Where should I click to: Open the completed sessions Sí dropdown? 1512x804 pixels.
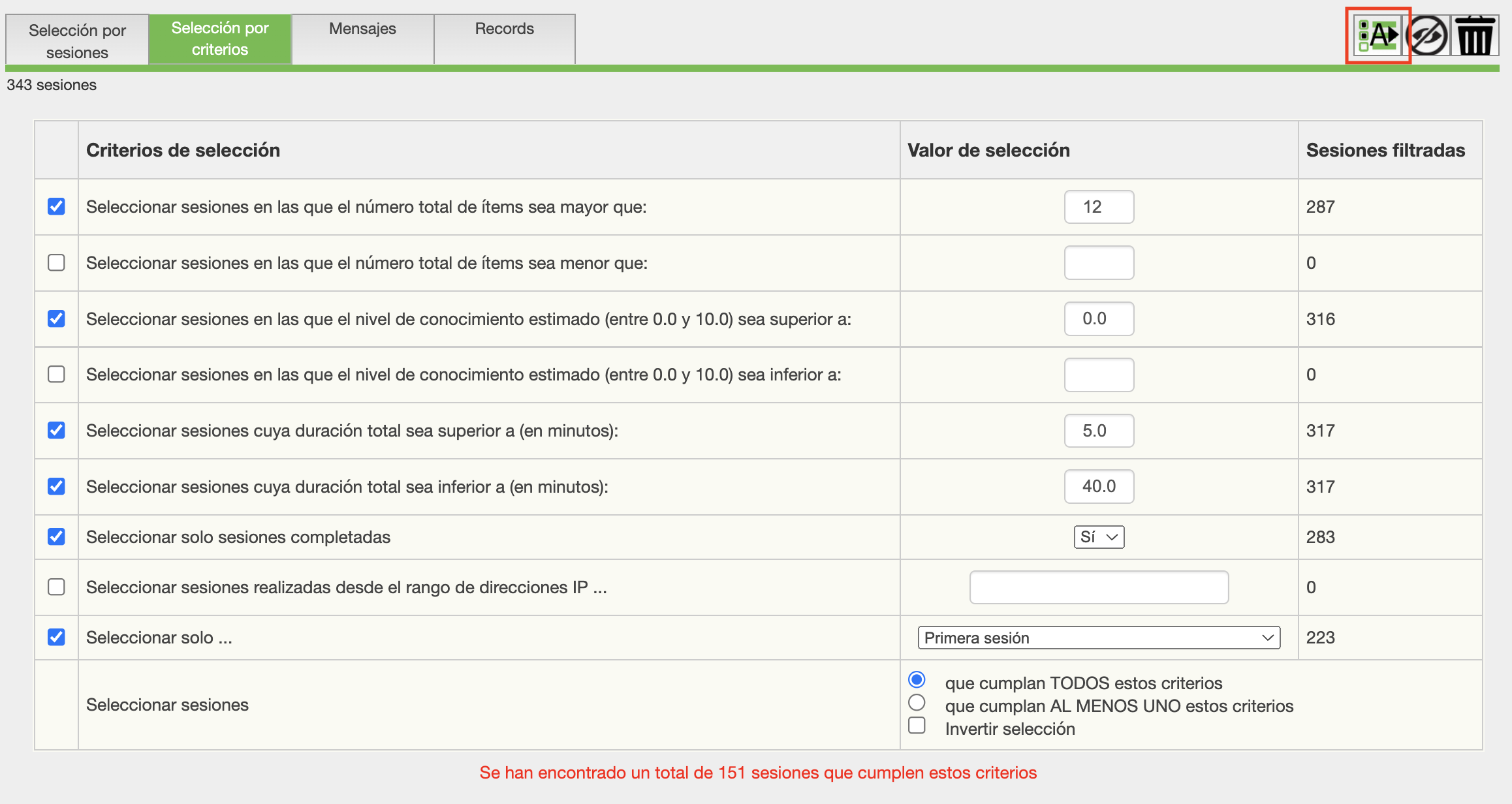pyautogui.click(x=1099, y=537)
